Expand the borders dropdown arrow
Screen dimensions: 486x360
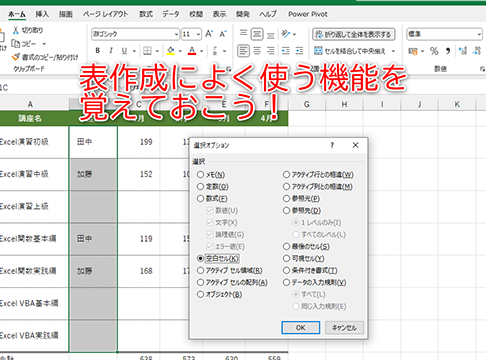[x=157, y=51]
